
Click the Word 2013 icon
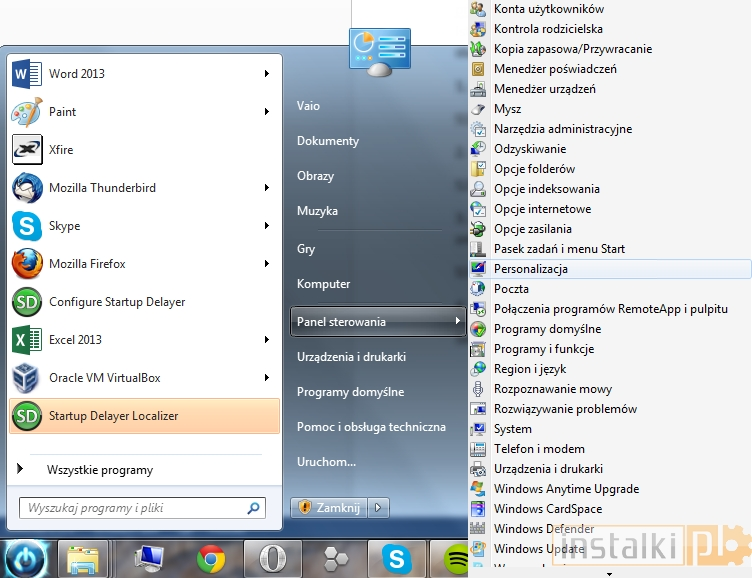pyautogui.click(x=26, y=74)
